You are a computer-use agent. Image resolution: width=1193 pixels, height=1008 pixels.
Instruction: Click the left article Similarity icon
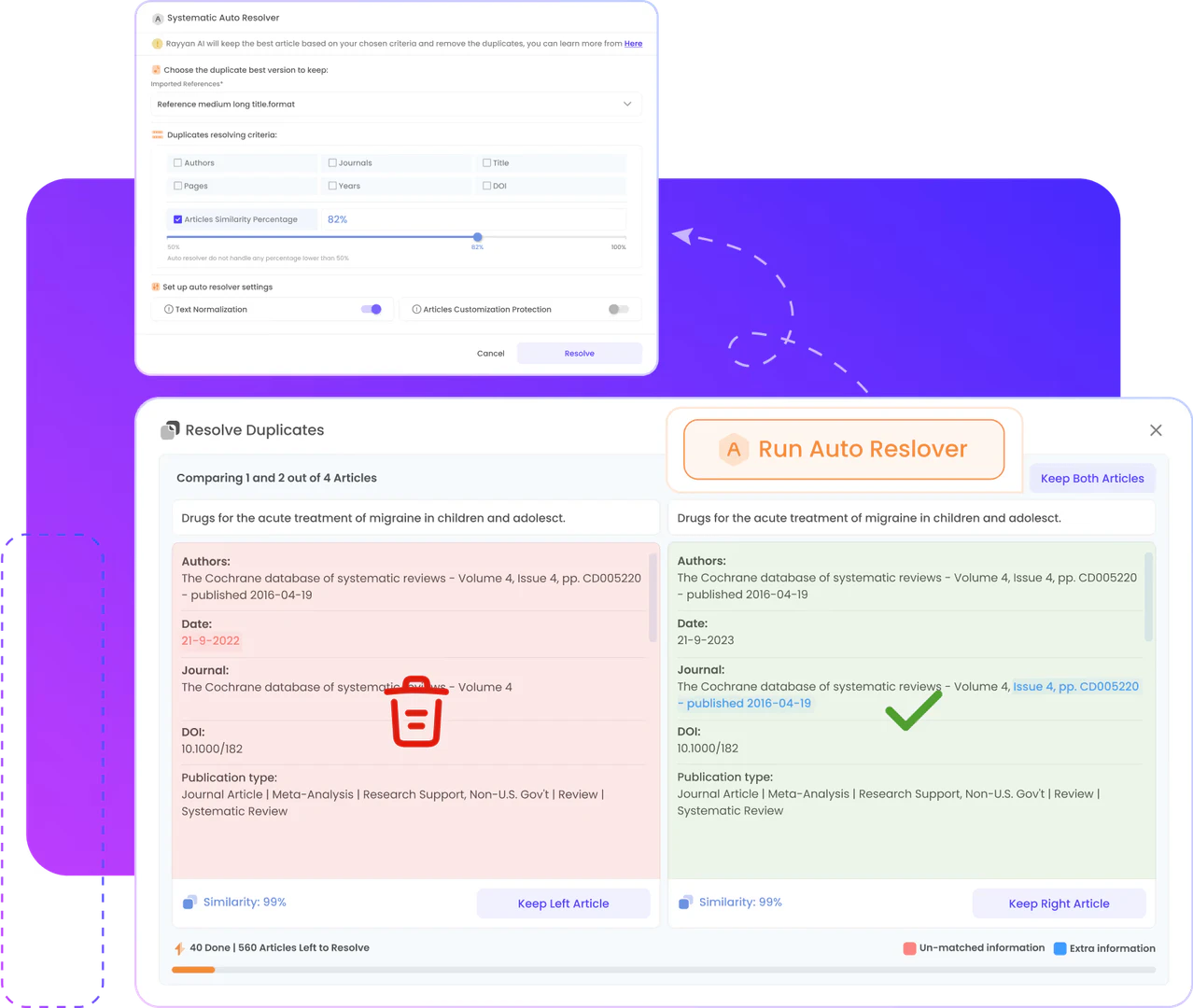tap(189, 903)
